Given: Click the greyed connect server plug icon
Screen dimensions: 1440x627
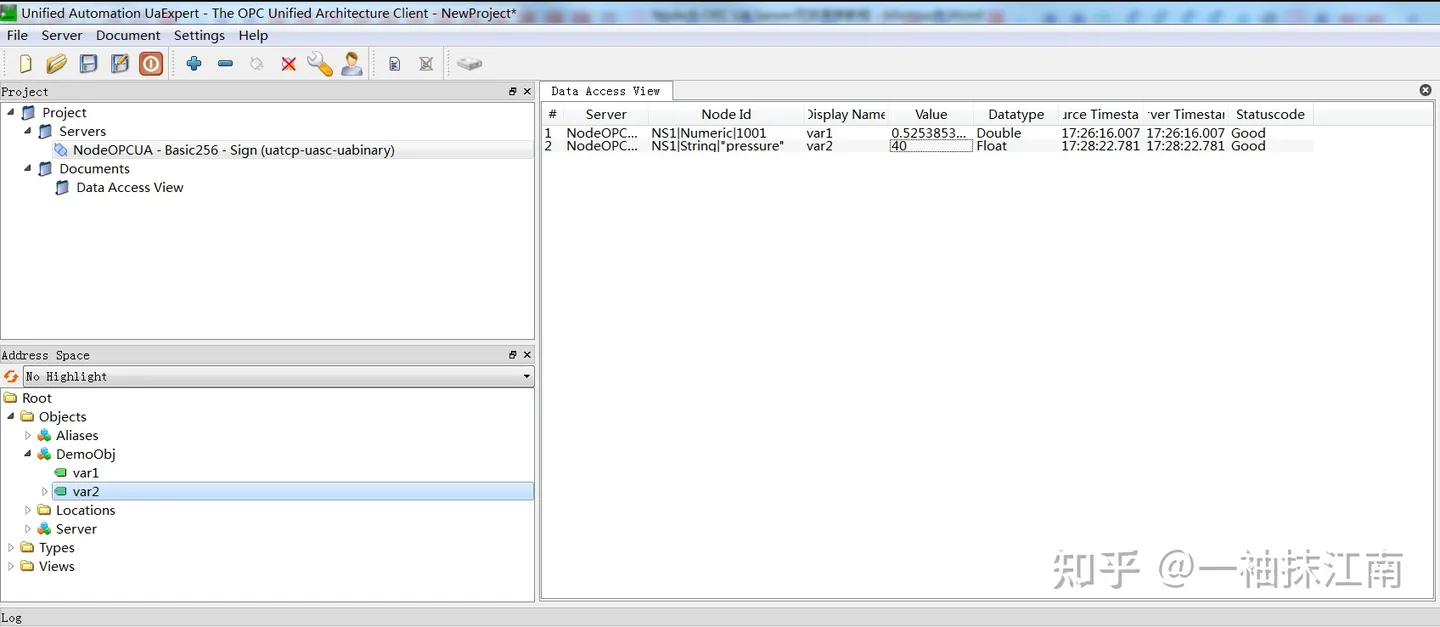Looking at the screenshot, I should [257, 64].
